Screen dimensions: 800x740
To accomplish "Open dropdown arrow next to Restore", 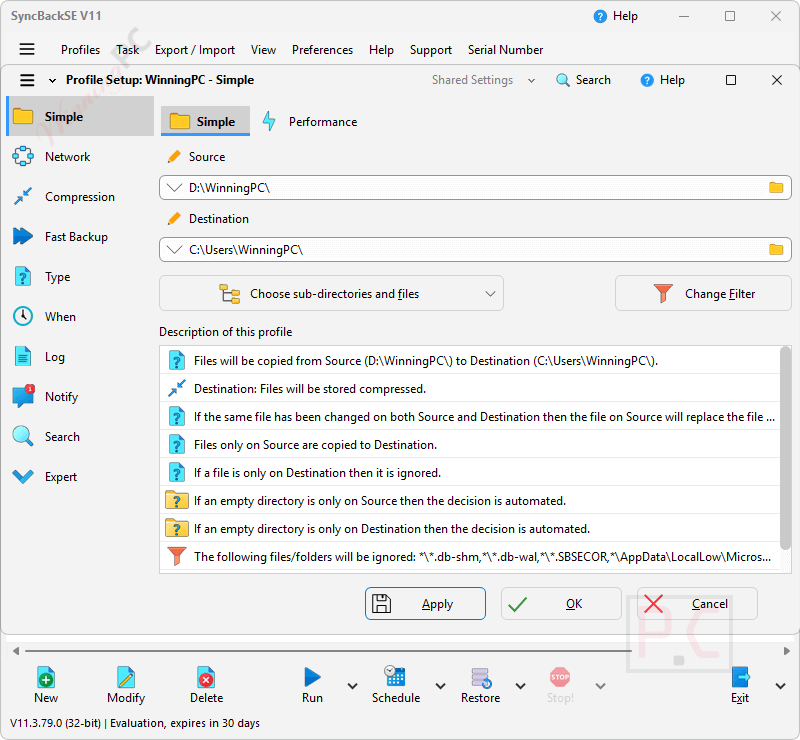I will pos(520,686).
